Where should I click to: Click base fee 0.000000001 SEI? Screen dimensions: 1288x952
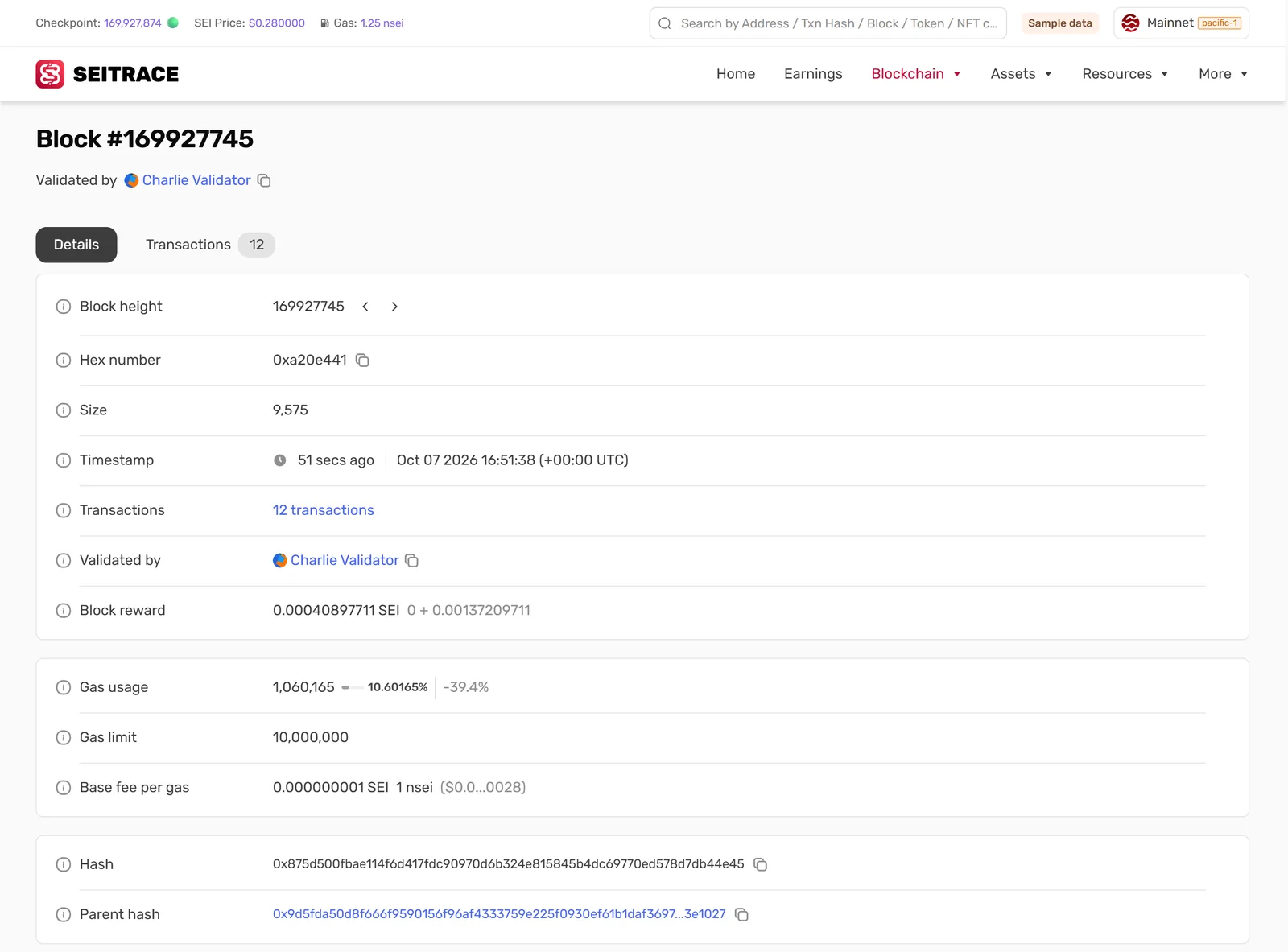click(x=331, y=787)
